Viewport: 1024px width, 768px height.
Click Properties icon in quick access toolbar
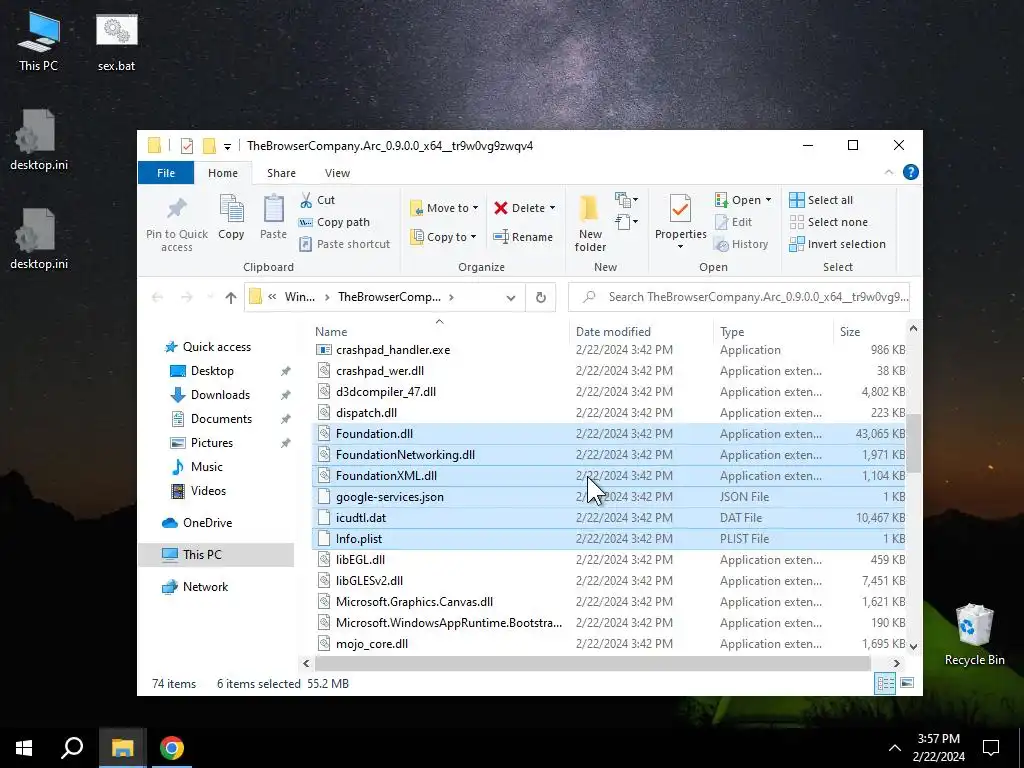click(187, 146)
